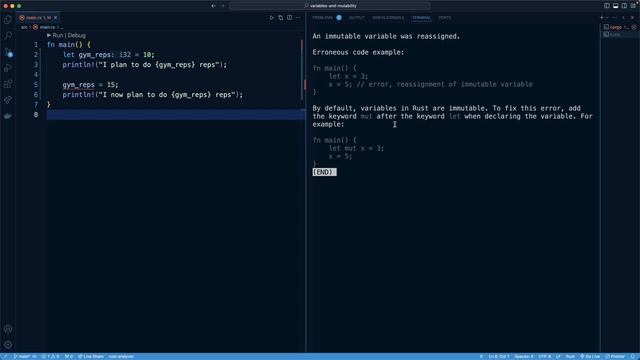Split the editor right
This screenshot has height=360, width=640.
point(289,18)
